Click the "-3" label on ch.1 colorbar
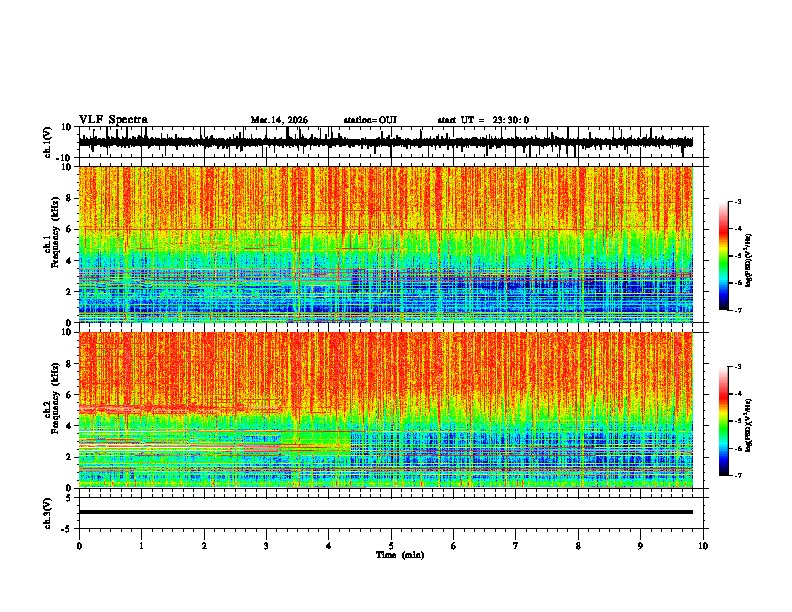Screen dimensions: 792x612 click(738, 202)
